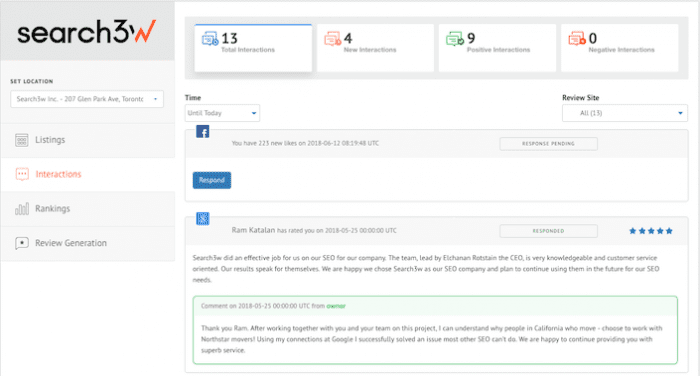The width and height of the screenshot is (700, 376).
Task: Click the search3w logo
Action: 87,32
